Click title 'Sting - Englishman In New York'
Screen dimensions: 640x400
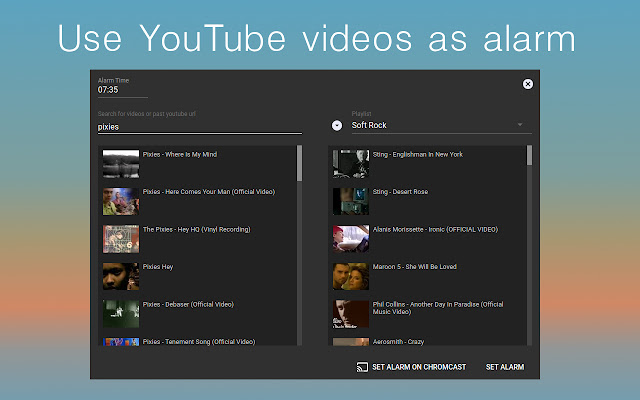coord(418,154)
